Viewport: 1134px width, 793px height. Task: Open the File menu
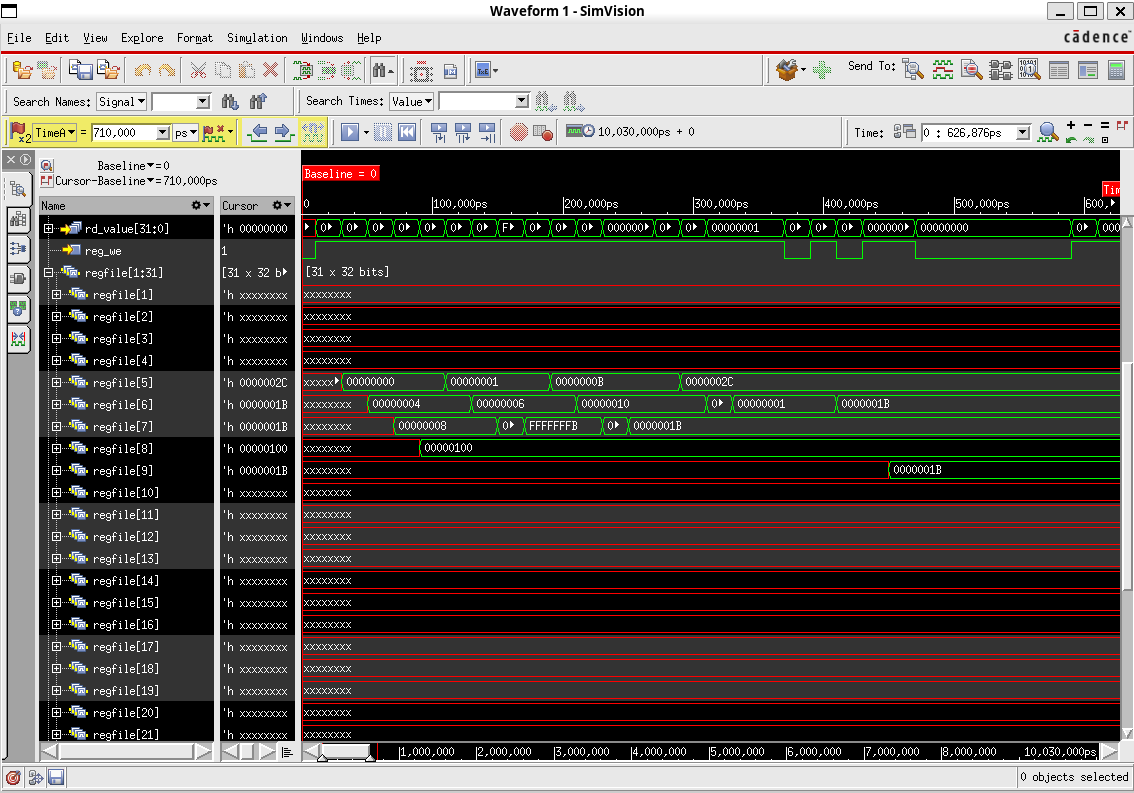[x=19, y=38]
